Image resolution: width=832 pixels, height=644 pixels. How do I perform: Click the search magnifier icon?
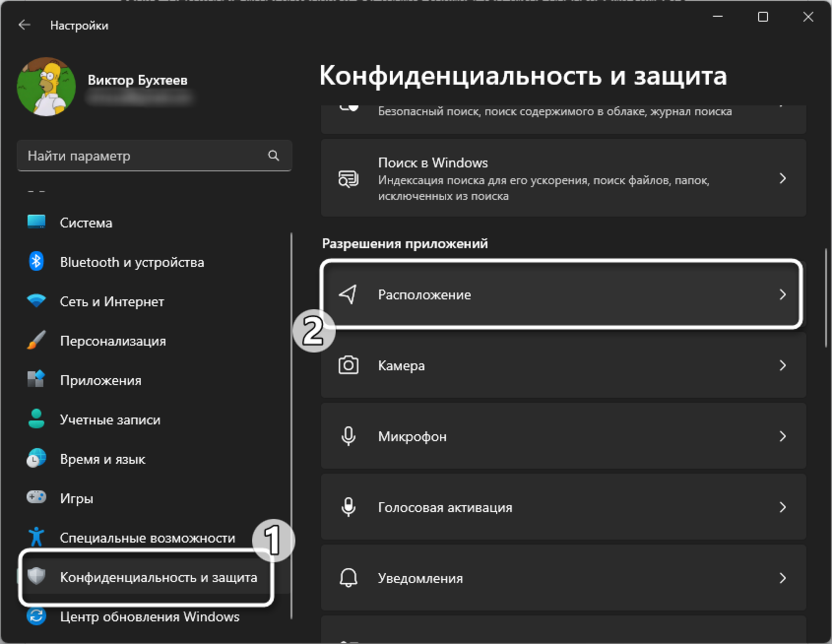tap(274, 156)
